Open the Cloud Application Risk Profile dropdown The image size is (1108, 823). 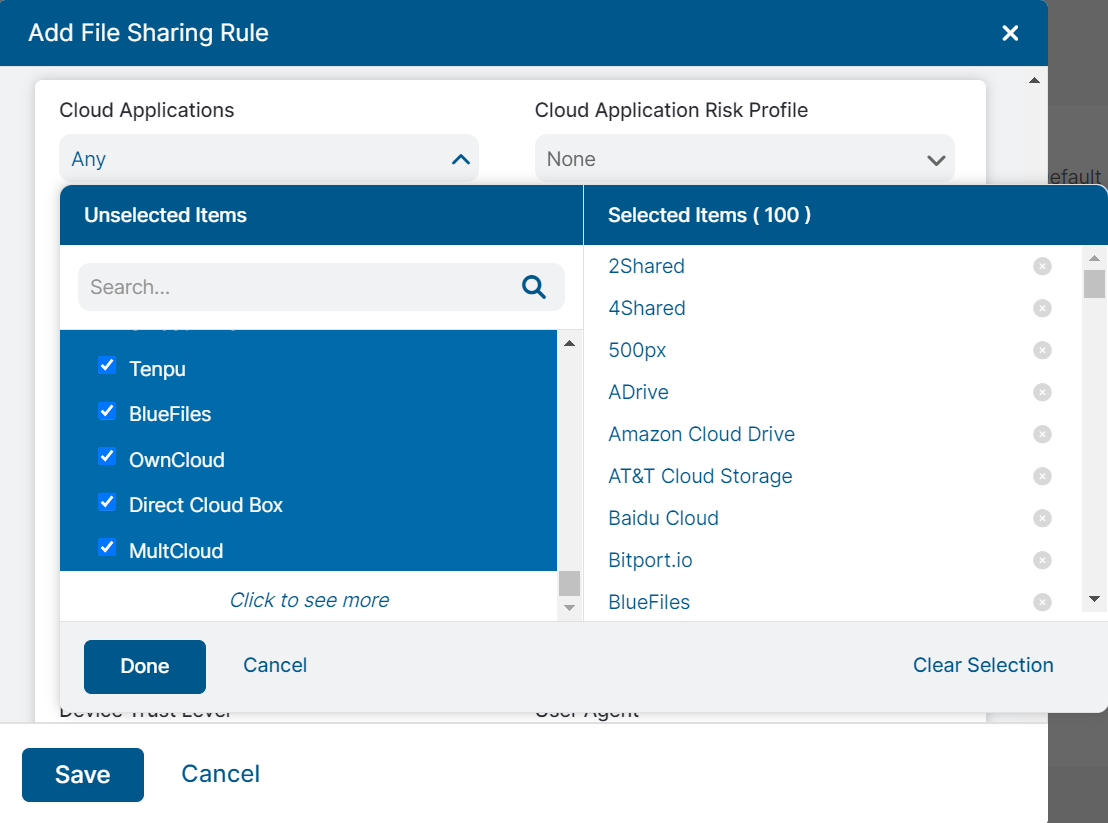point(936,158)
